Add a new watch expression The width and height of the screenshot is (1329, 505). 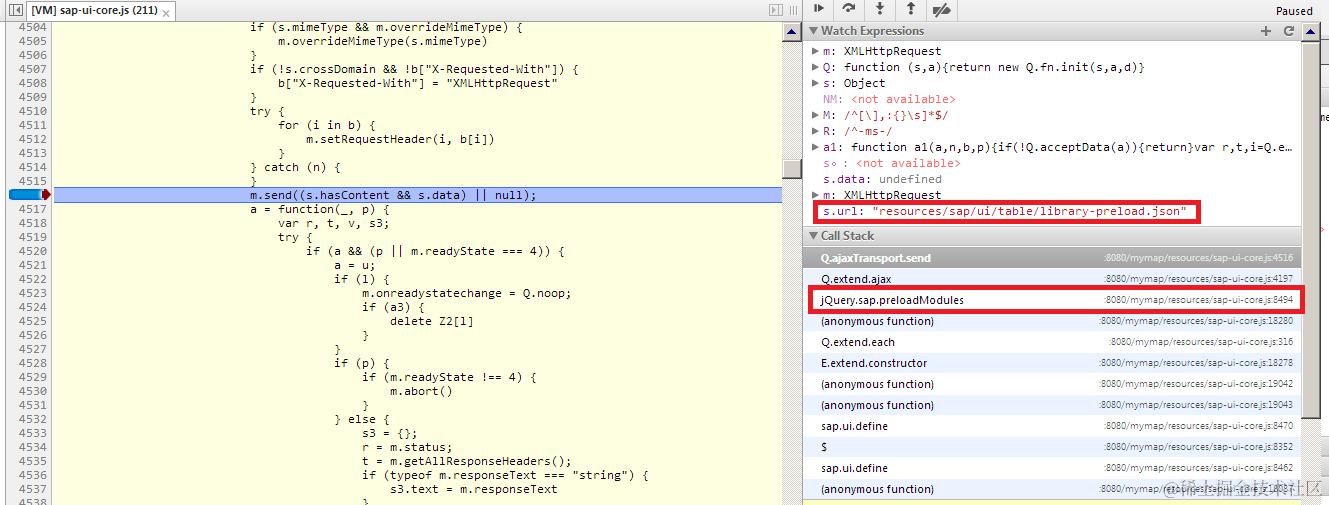click(1266, 31)
